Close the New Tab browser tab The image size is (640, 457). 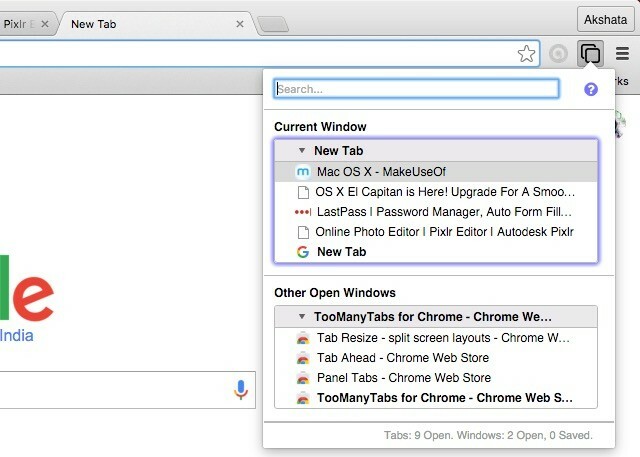click(240, 24)
